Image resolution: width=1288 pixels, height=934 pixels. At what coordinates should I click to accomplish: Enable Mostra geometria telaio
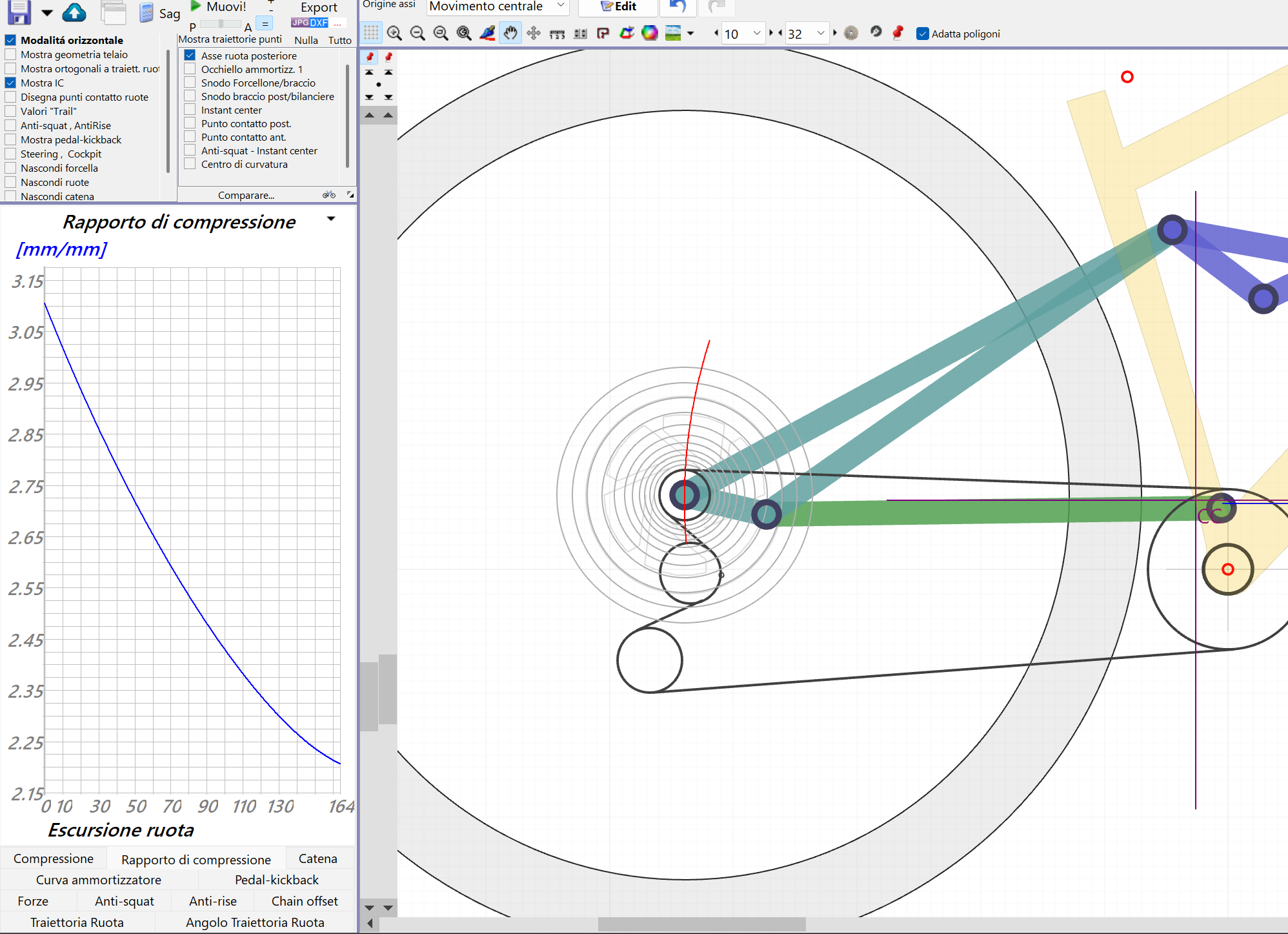point(10,54)
